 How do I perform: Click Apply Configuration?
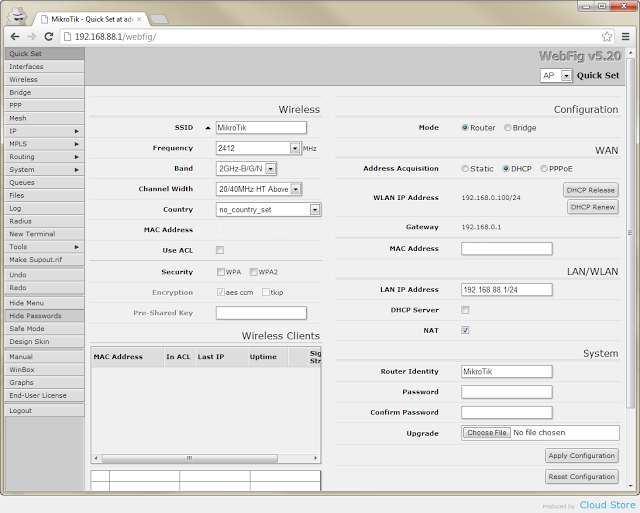coord(582,456)
